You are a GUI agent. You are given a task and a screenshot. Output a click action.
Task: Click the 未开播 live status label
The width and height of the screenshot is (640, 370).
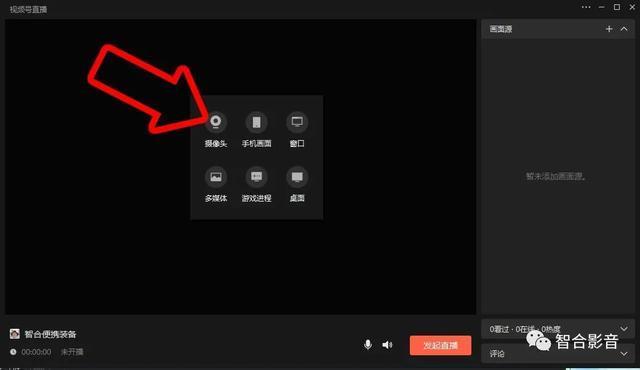pyautogui.click(x=72, y=352)
